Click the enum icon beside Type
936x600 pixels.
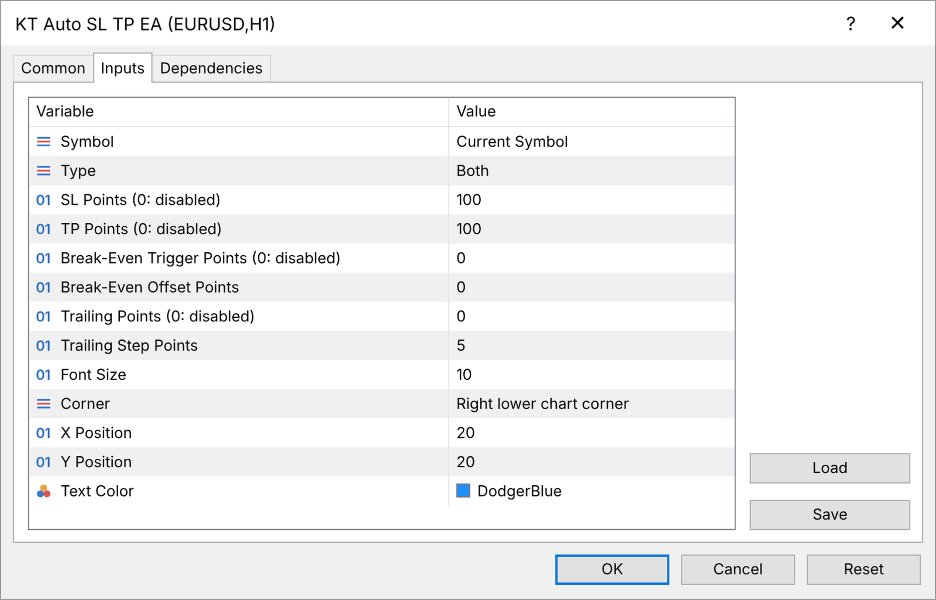pos(44,171)
